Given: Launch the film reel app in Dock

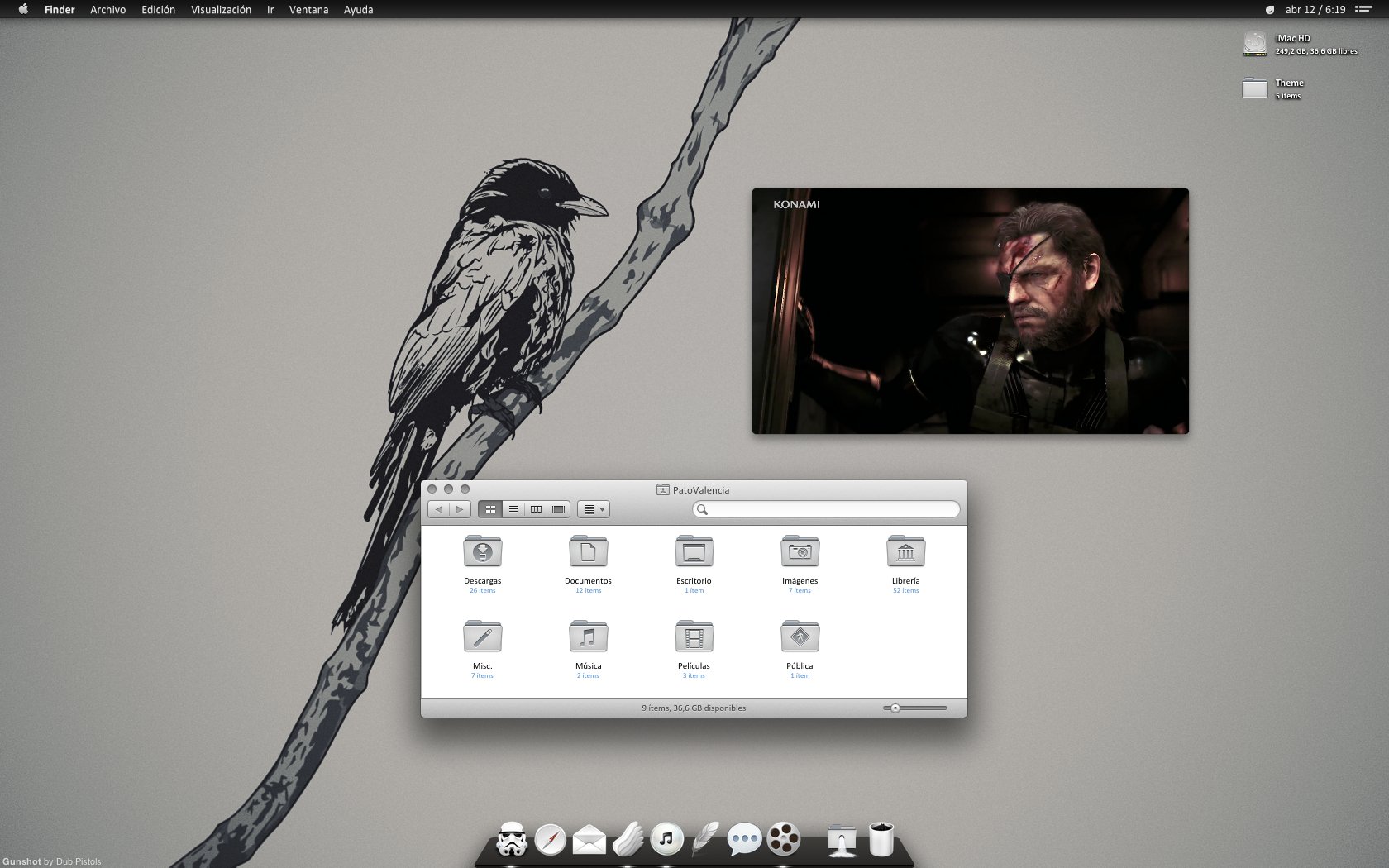Looking at the screenshot, I should 783,839.
